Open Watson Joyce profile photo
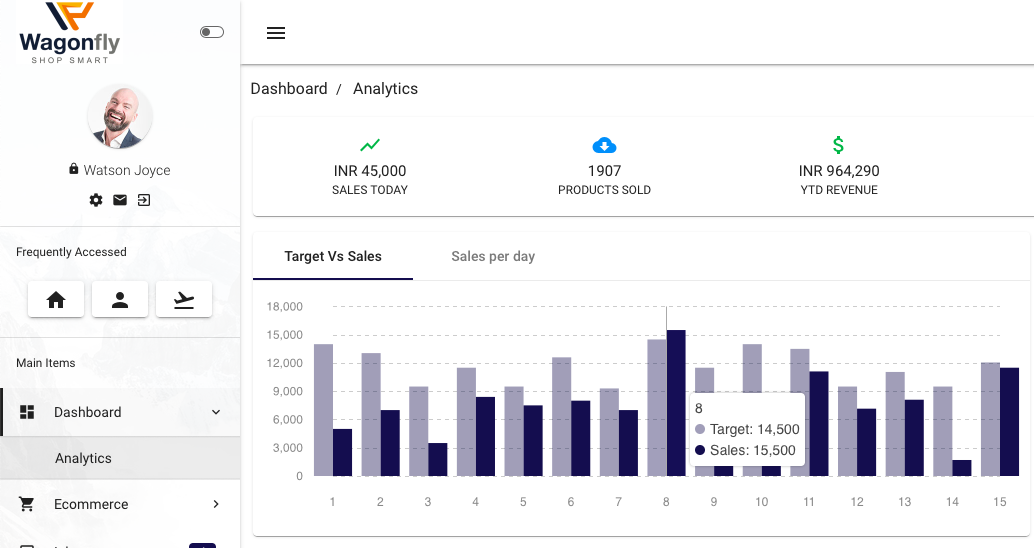This screenshot has height=548, width=1034. pos(120,117)
